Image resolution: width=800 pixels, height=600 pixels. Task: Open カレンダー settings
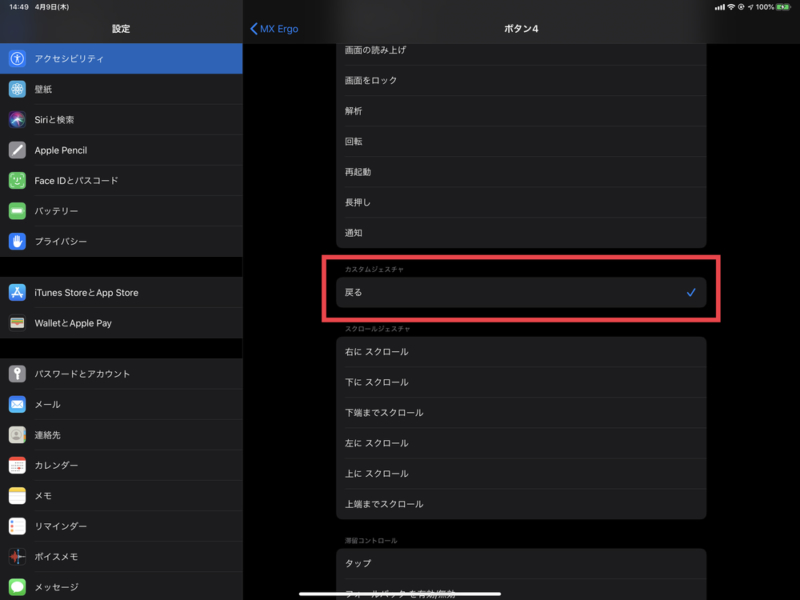[x=121, y=465]
